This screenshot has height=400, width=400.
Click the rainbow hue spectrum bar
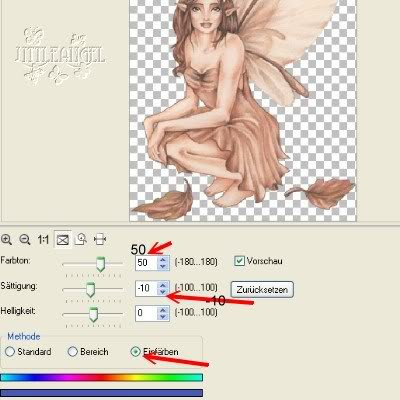coord(101,377)
